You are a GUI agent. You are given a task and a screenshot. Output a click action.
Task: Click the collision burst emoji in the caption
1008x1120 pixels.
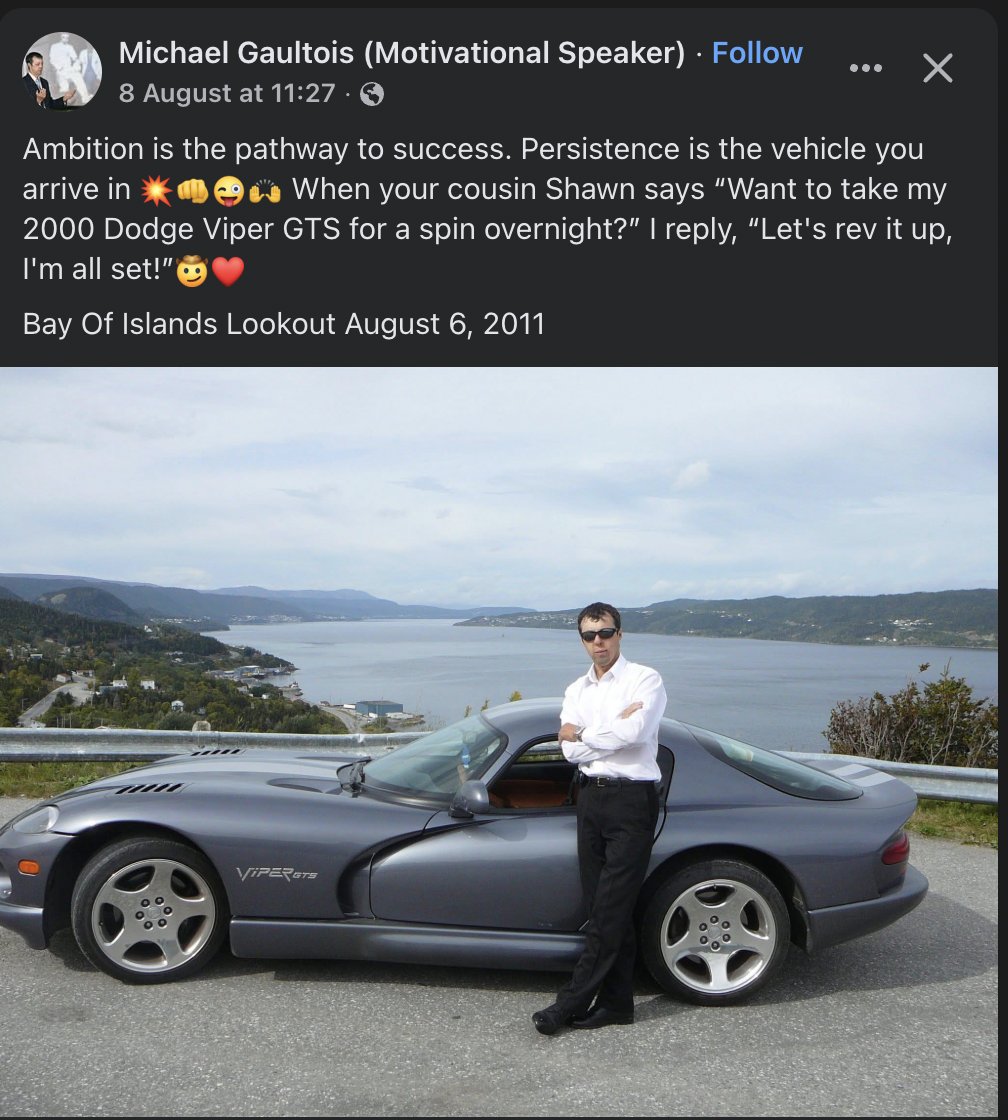pyautogui.click(x=156, y=190)
